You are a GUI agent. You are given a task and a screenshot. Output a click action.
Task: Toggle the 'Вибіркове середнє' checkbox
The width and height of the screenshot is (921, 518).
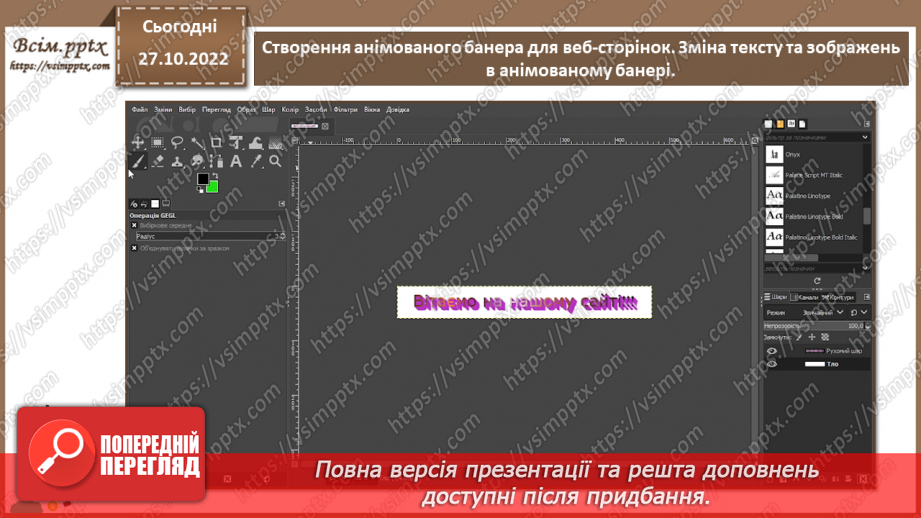pyautogui.click(x=135, y=225)
